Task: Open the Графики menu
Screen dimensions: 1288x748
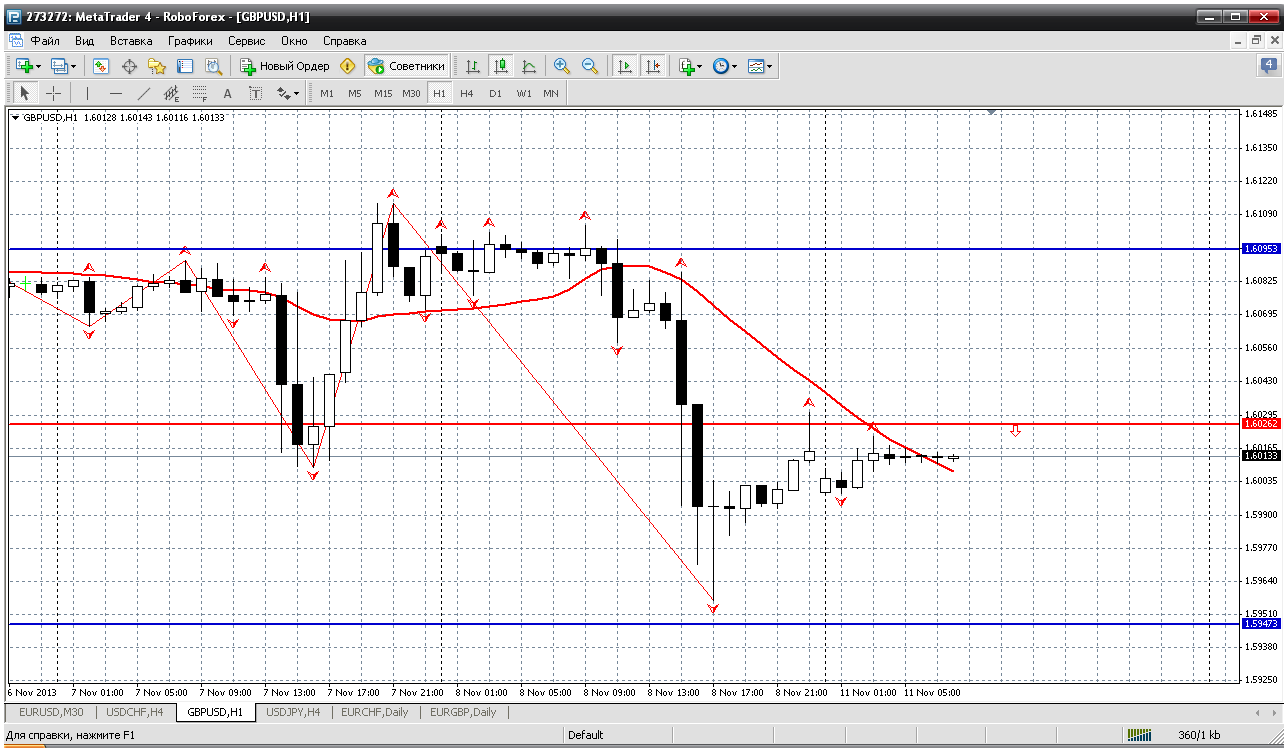Action: point(190,41)
